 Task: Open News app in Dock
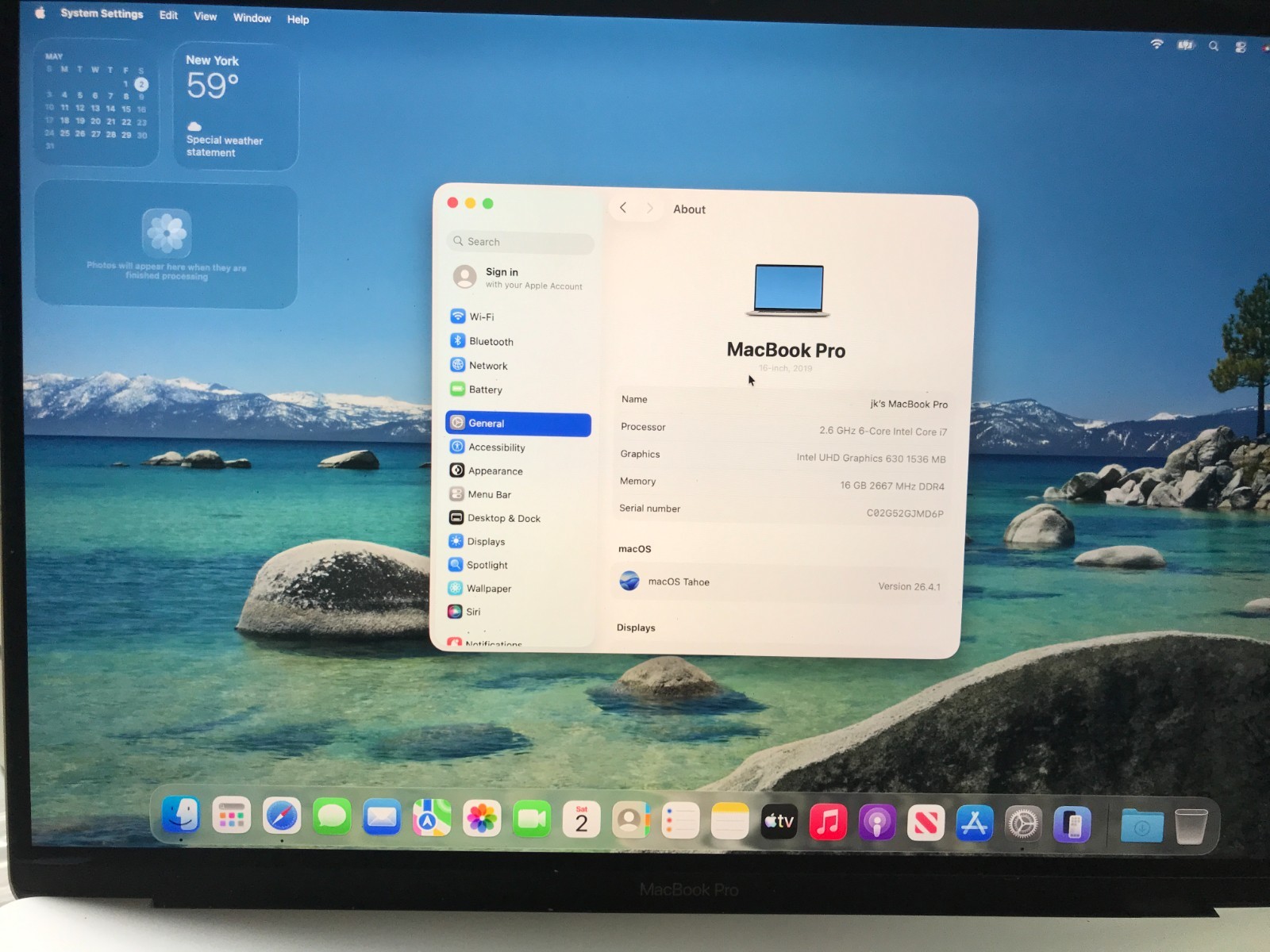(x=926, y=823)
